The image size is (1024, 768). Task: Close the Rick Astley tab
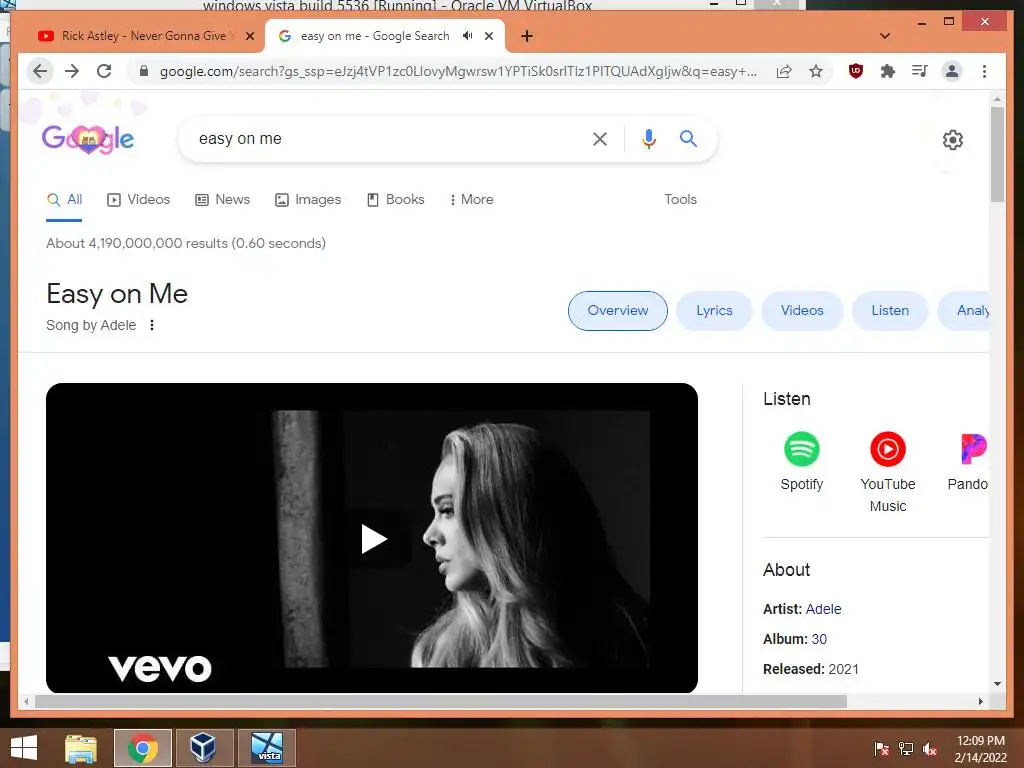click(x=249, y=37)
